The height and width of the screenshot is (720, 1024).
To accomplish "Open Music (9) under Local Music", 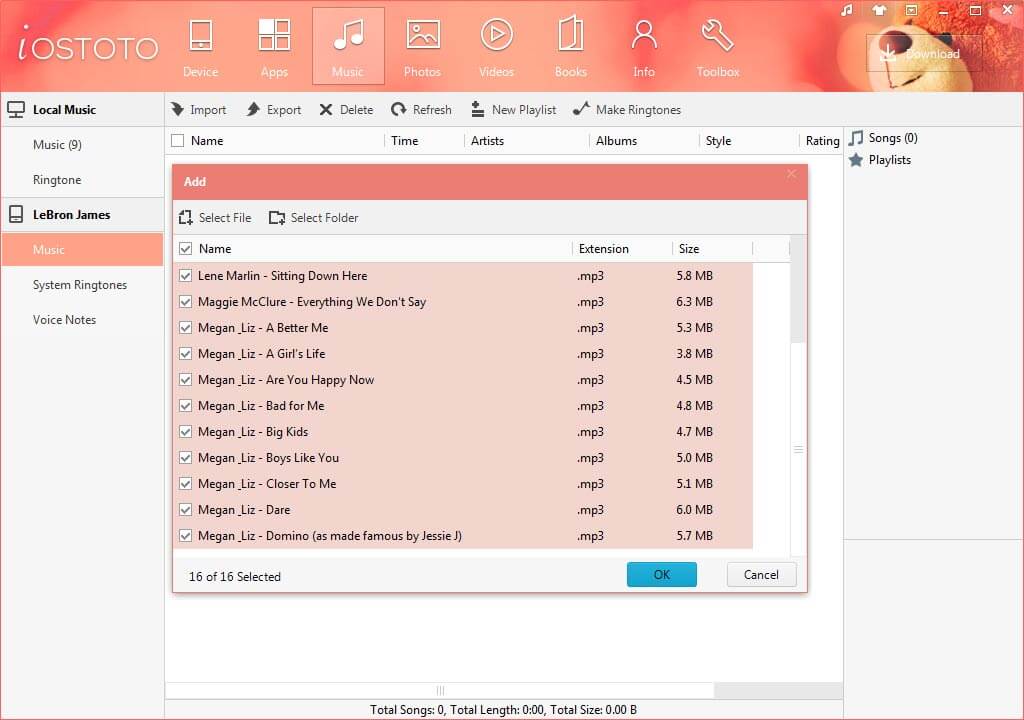I will coord(57,144).
